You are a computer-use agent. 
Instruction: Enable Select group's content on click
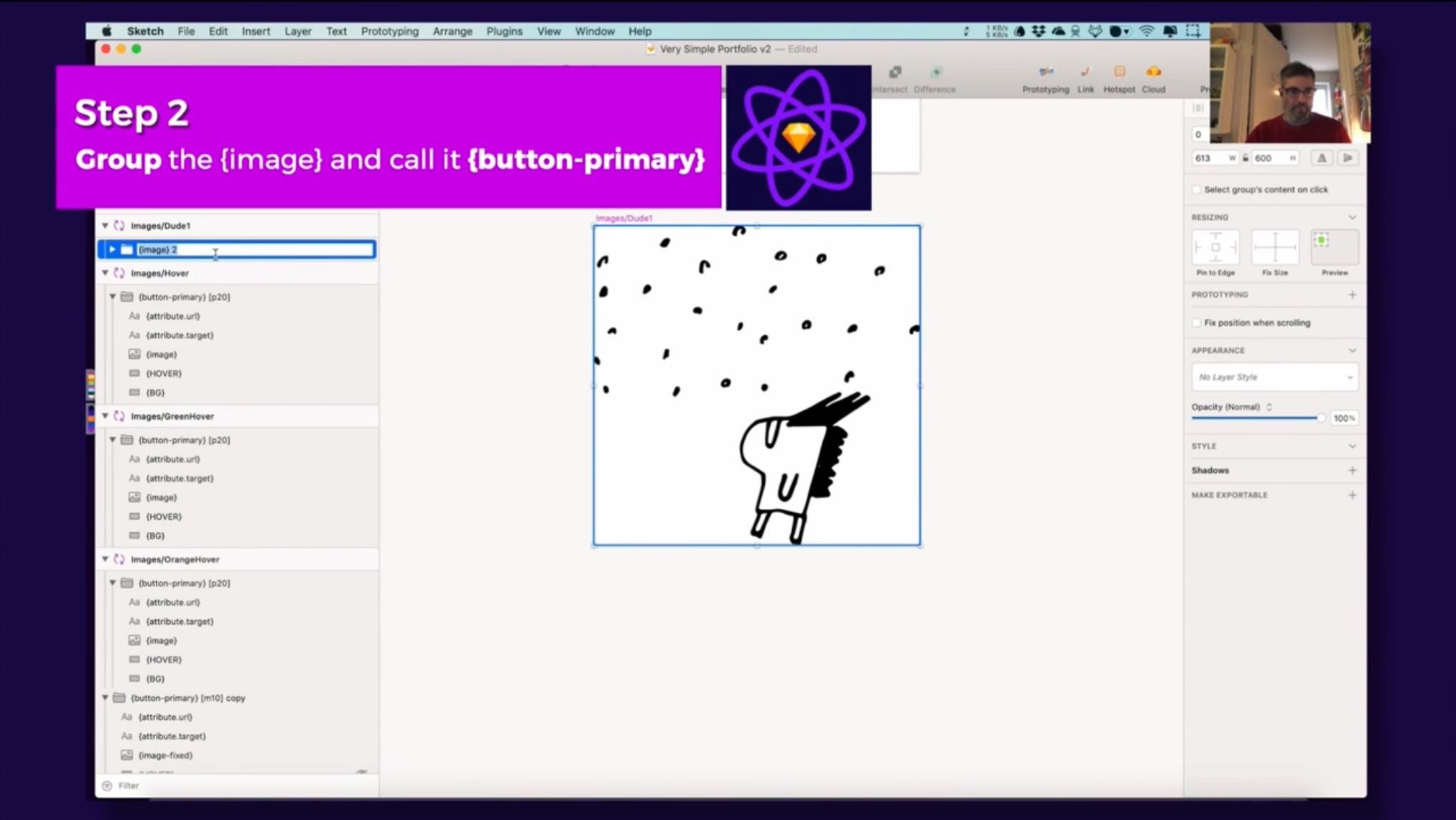(1197, 190)
